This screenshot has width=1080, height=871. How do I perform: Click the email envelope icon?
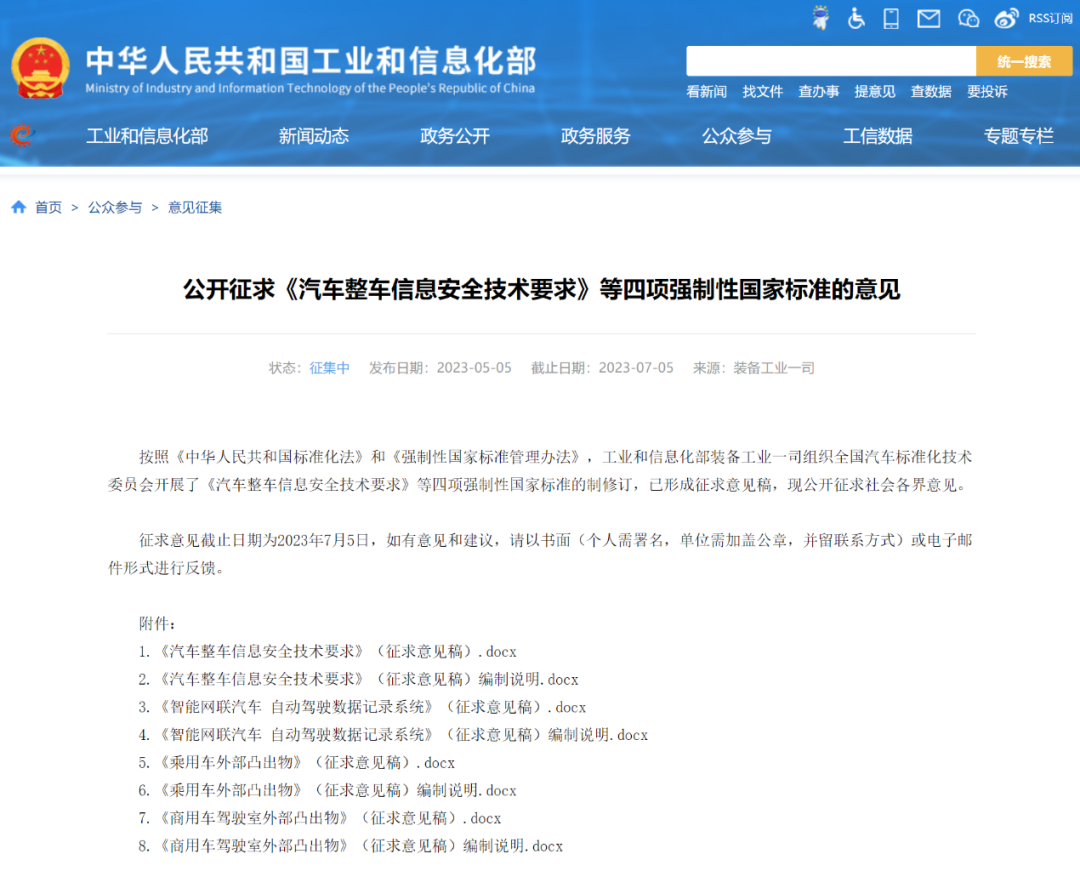pyautogui.click(x=928, y=19)
